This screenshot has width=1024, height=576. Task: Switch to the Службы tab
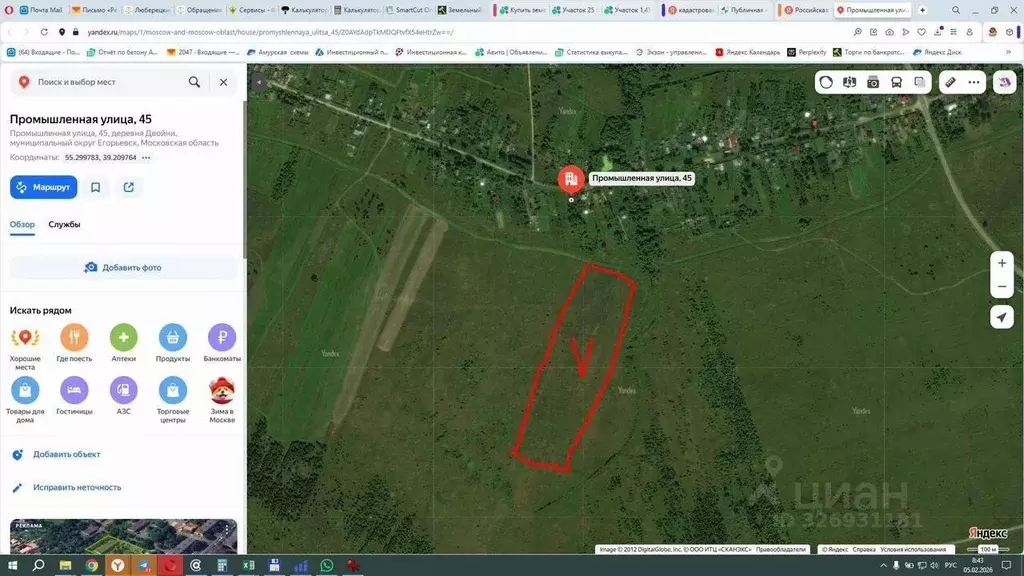(66, 225)
